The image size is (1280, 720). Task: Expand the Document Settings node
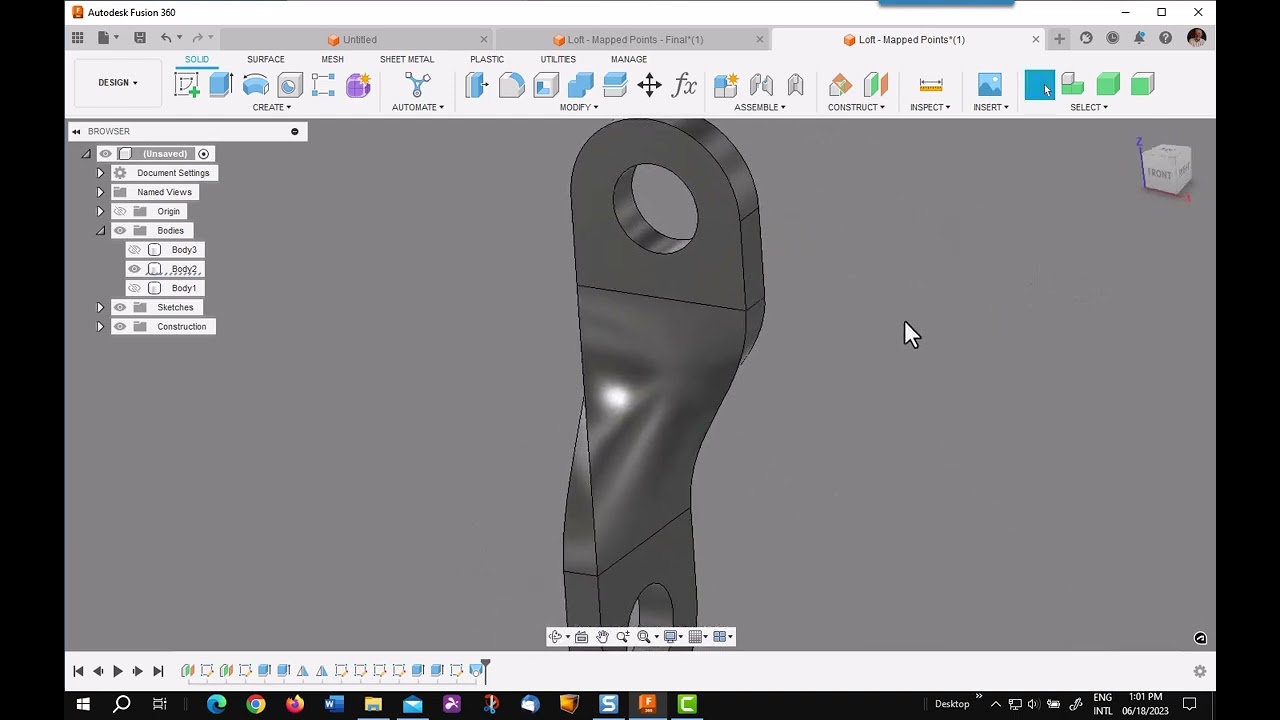point(100,173)
